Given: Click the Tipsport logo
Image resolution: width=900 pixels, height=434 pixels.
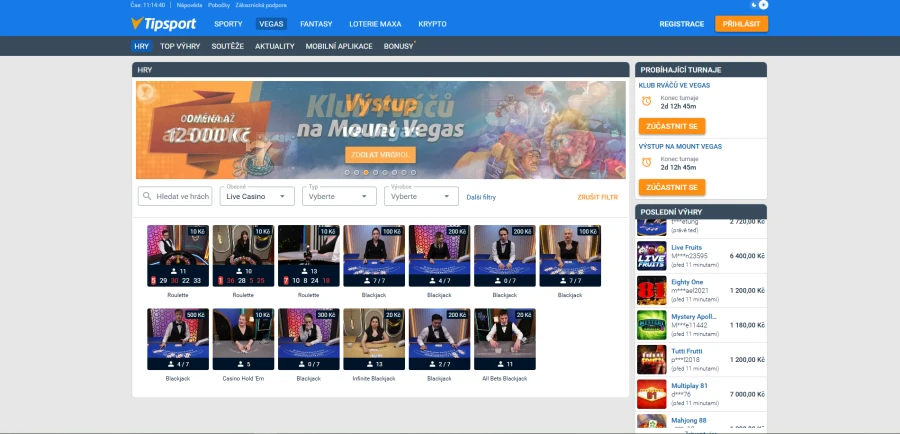Looking at the screenshot, I should [x=164, y=24].
